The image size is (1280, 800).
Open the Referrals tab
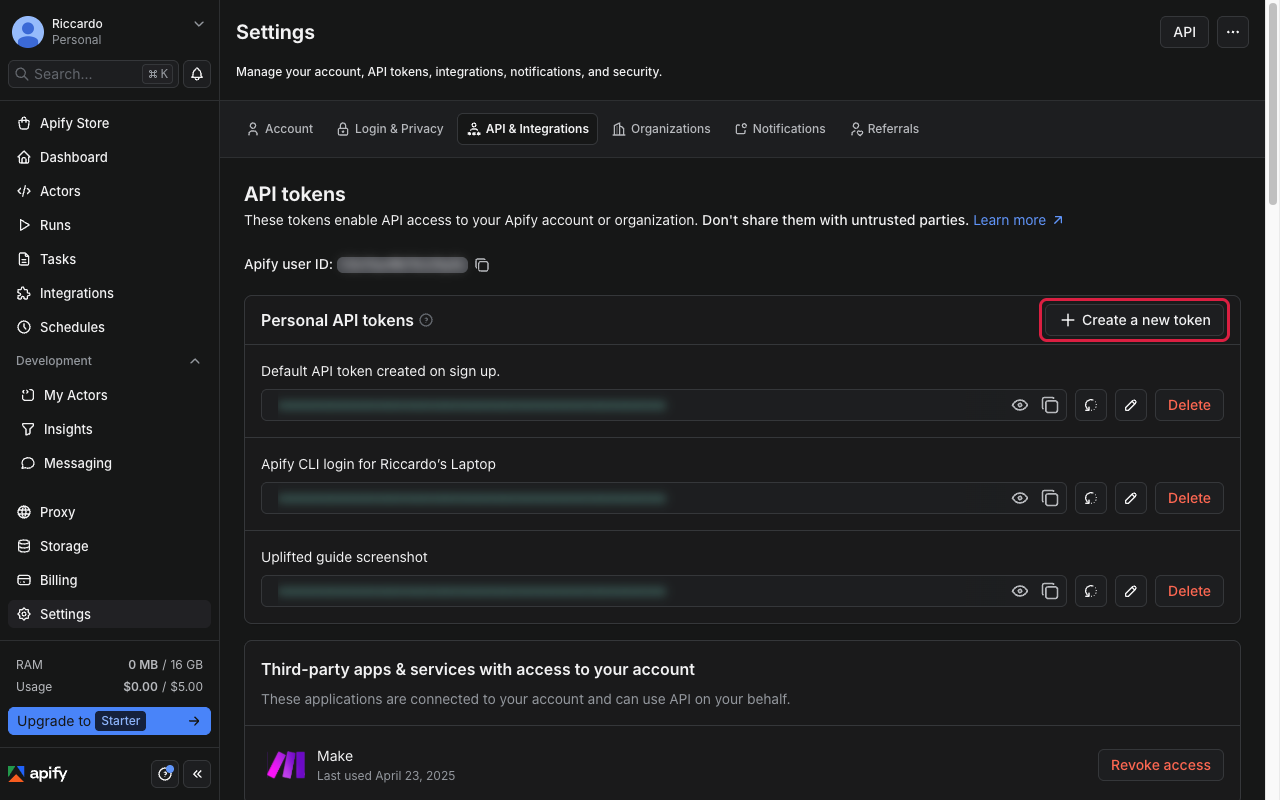point(884,129)
